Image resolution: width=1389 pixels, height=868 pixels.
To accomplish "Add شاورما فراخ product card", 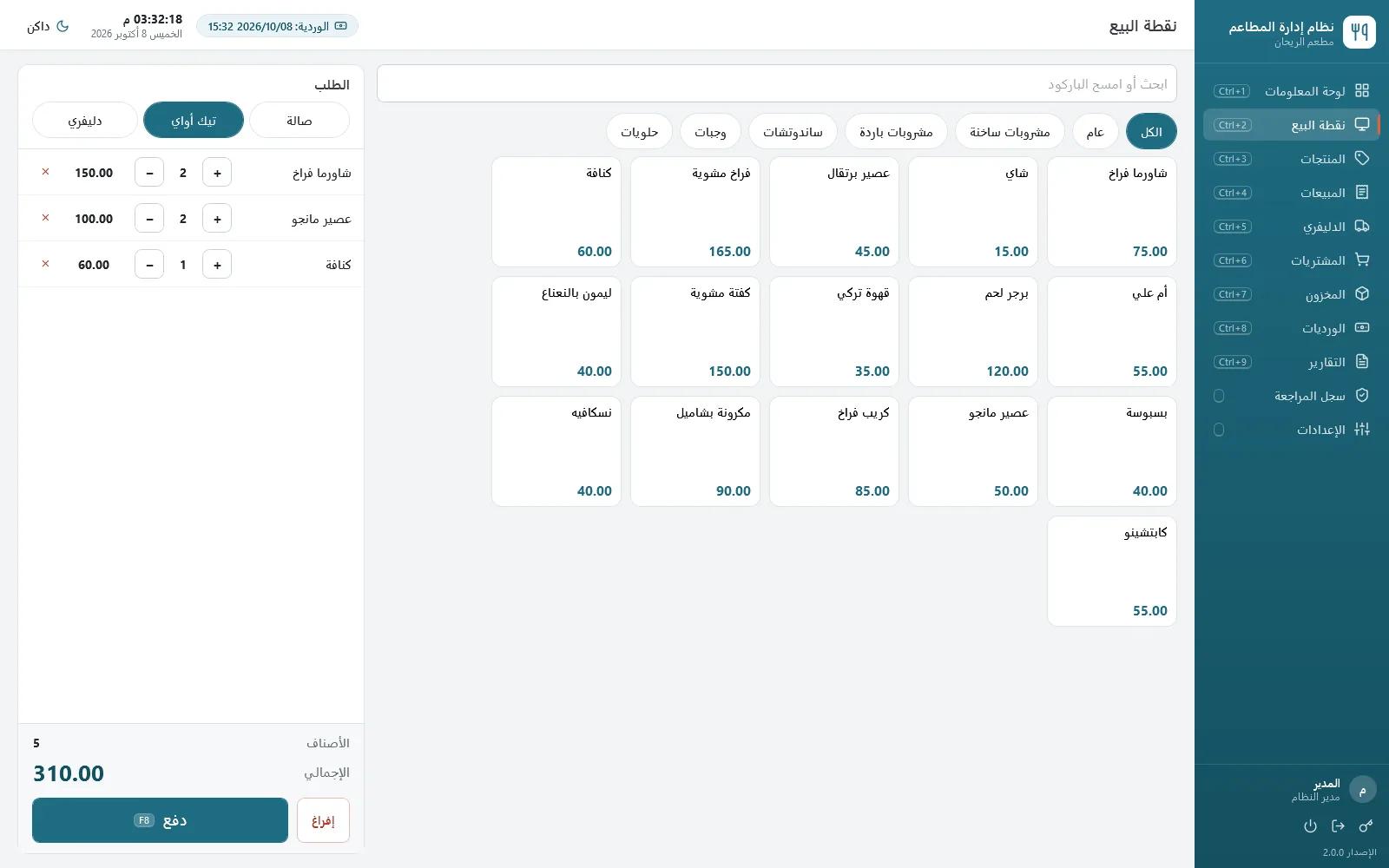I will tap(1112, 212).
